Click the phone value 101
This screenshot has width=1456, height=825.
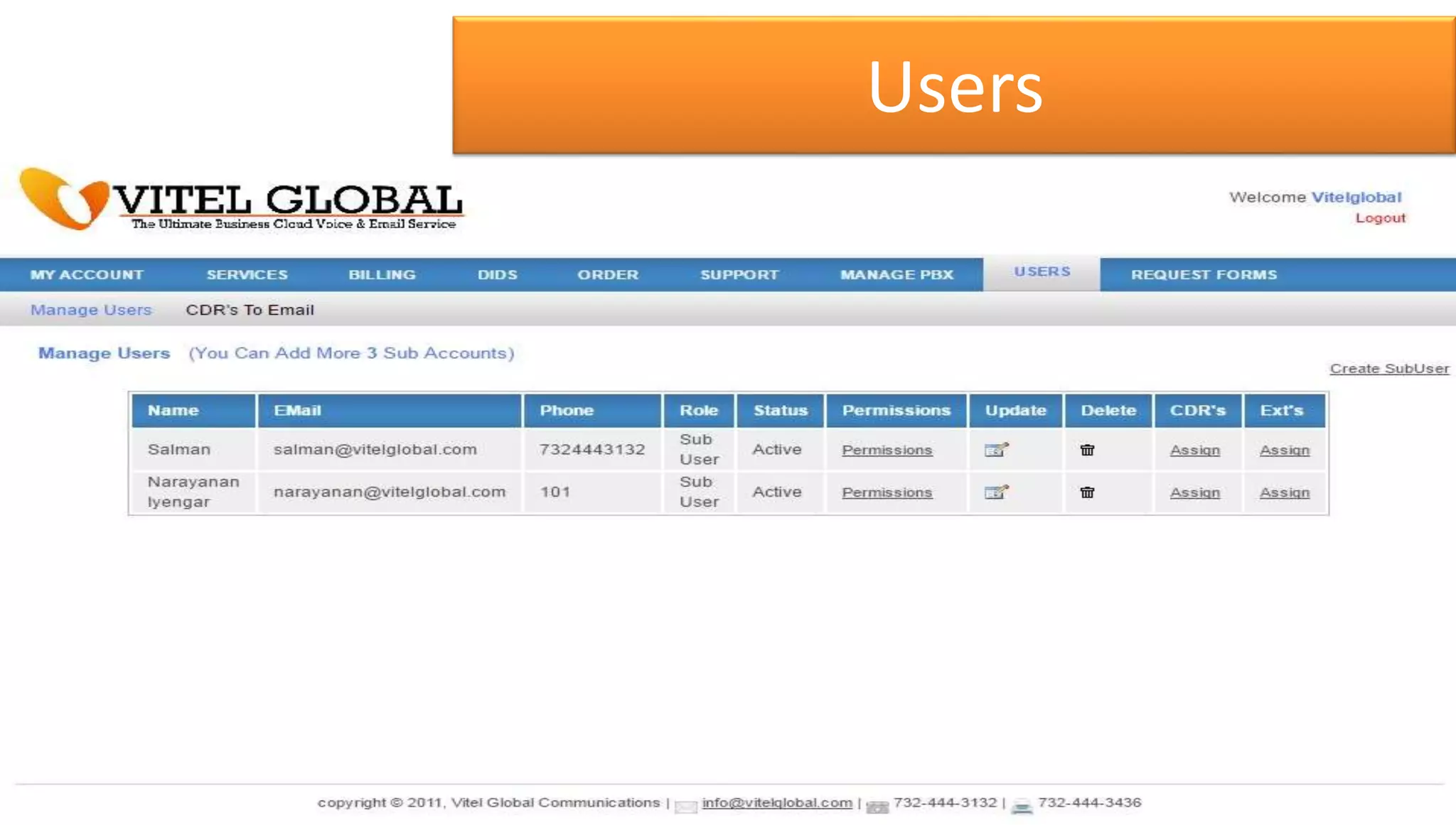555,492
